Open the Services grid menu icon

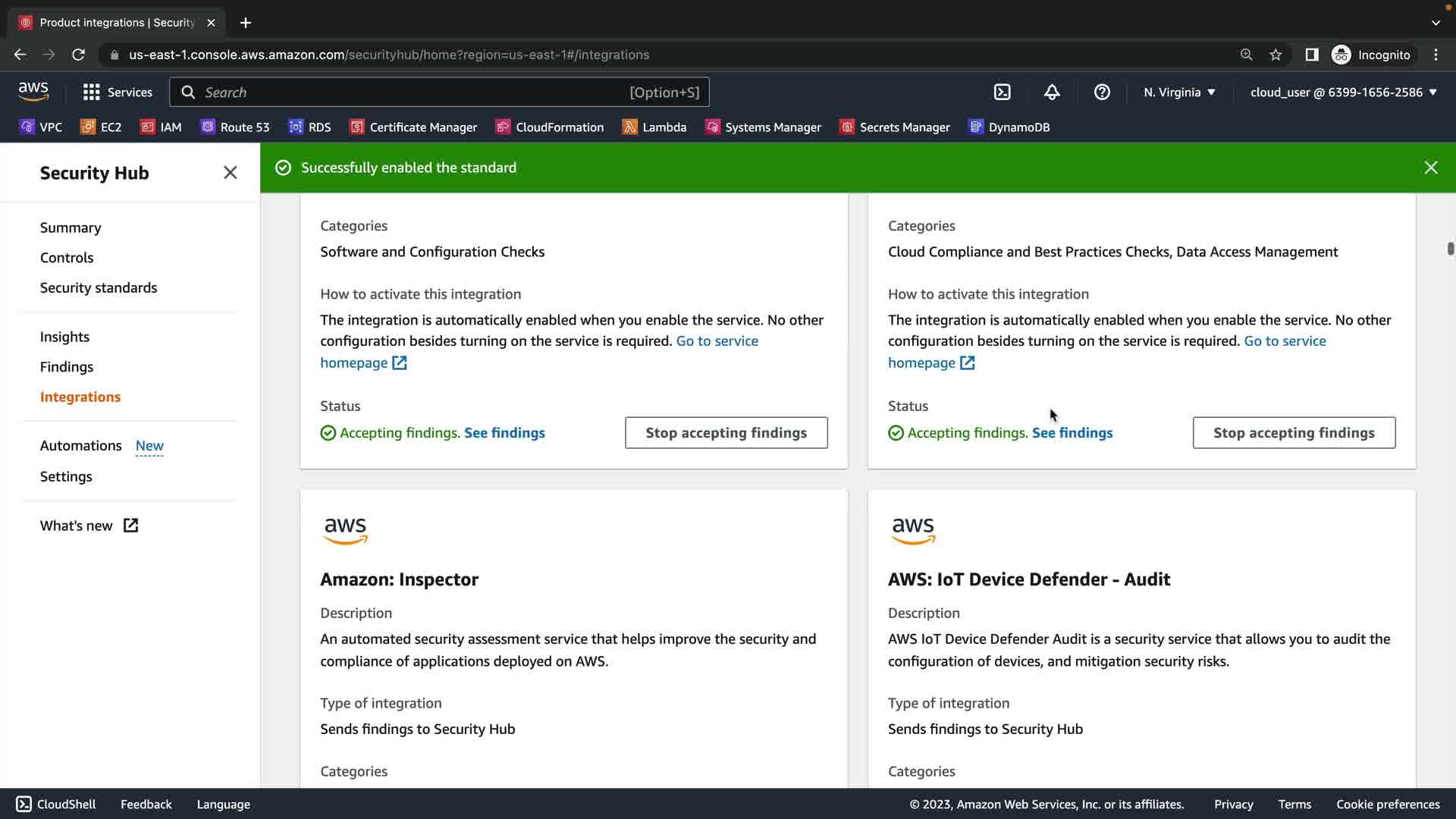click(x=92, y=93)
